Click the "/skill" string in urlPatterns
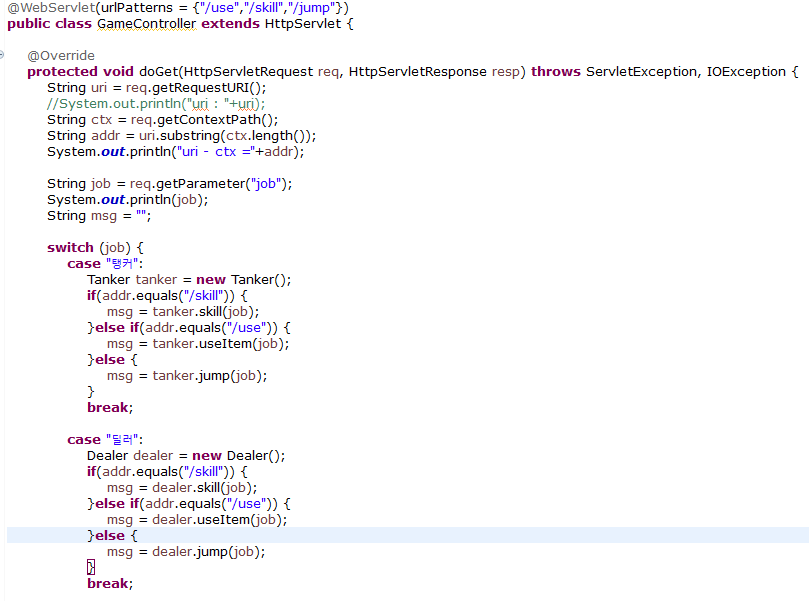The width and height of the screenshot is (809, 601). pos(264,8)
